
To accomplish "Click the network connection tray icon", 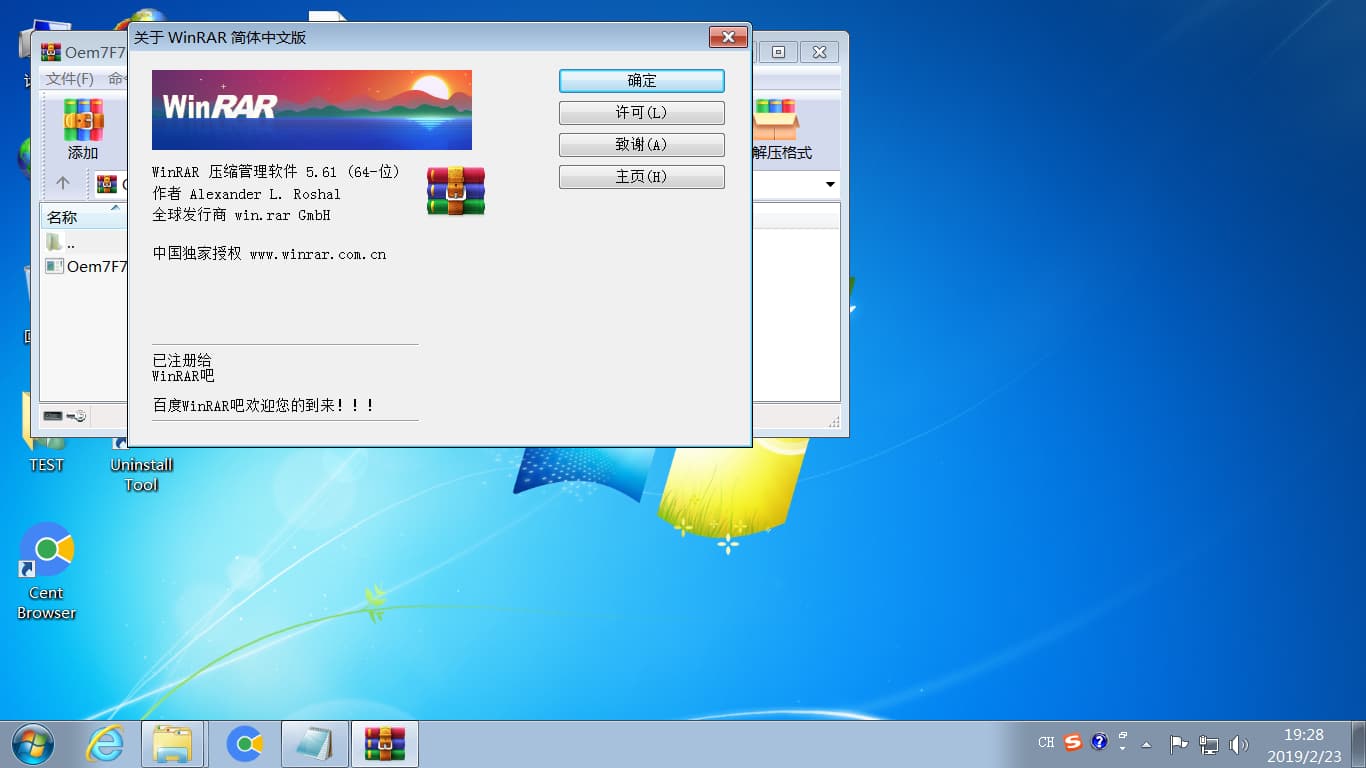I will click(1209, 744).
